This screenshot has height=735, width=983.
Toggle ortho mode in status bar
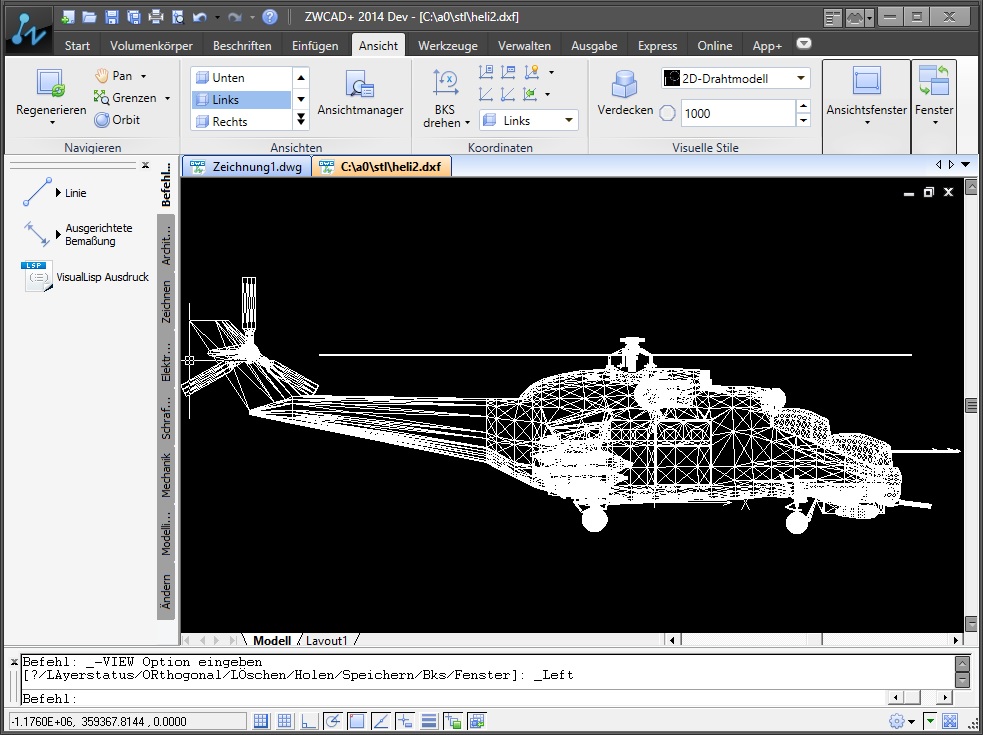click(x=308, y=721)
